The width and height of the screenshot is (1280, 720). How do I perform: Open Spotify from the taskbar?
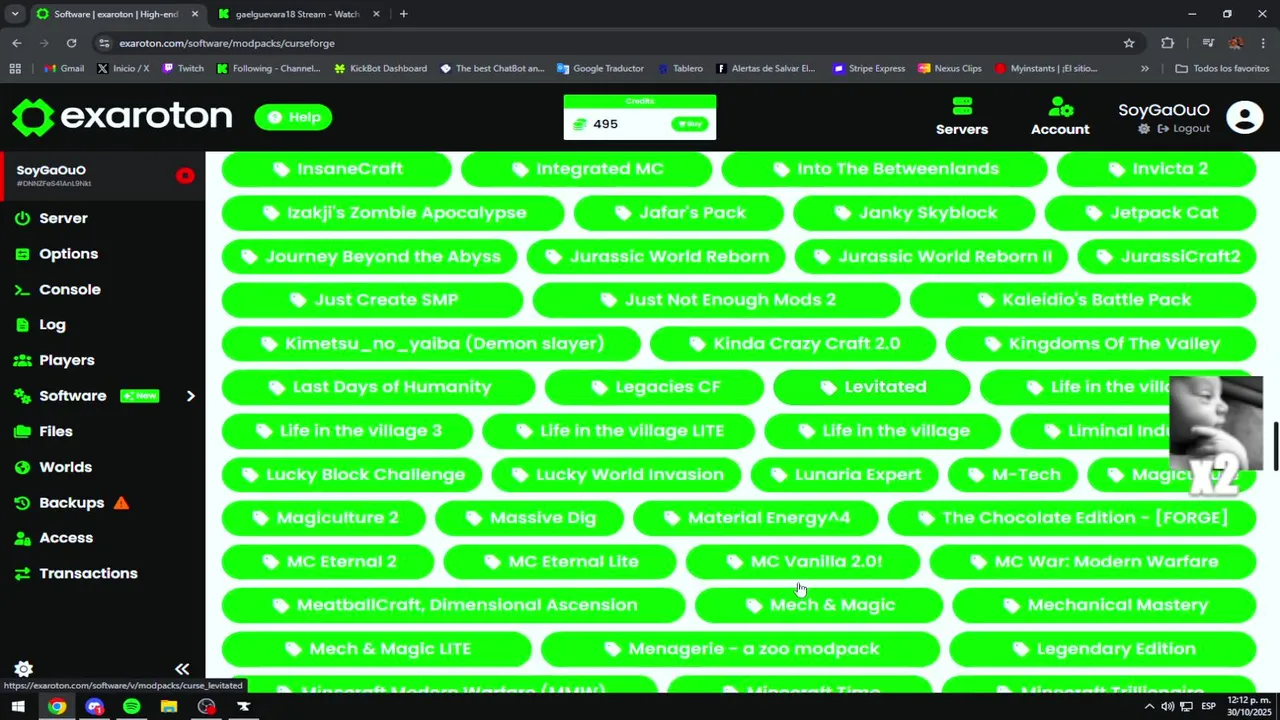click(131, 707)
